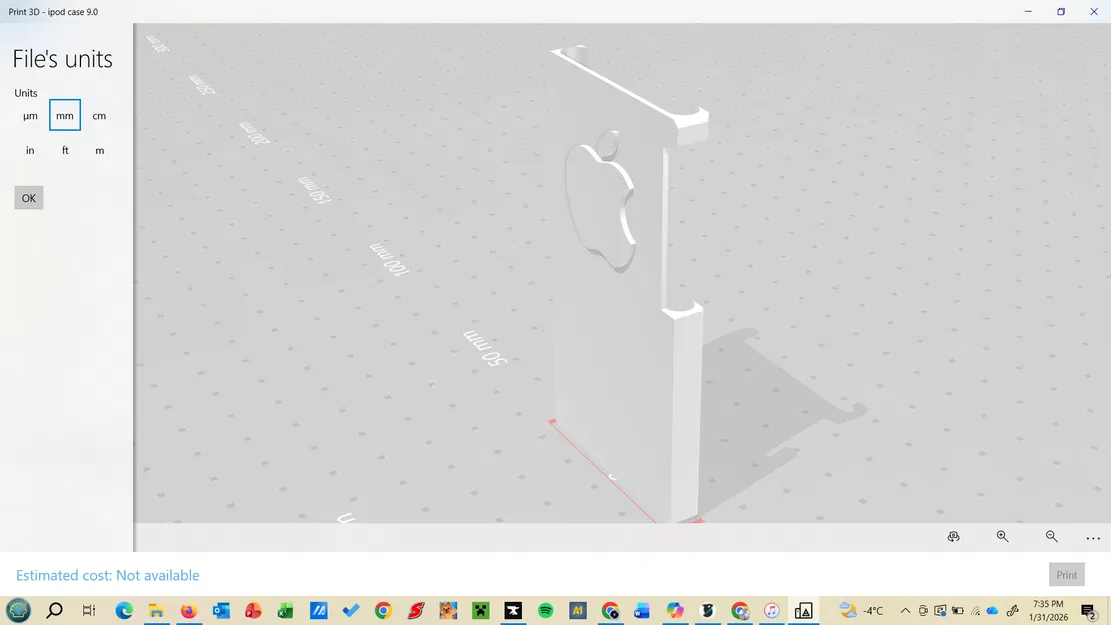Click the 100 mm ruler label
The width and height of the screenshot is (1111, 625).
(x=390, y=259)
